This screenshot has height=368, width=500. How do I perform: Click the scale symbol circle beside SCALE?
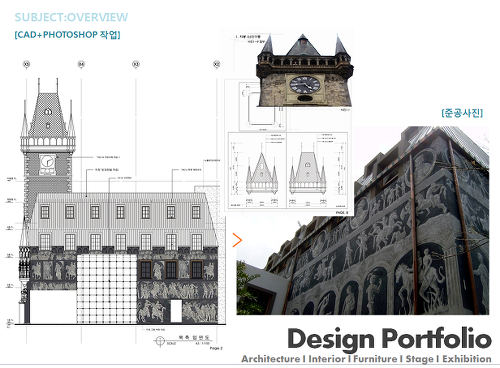coord(160,341)
